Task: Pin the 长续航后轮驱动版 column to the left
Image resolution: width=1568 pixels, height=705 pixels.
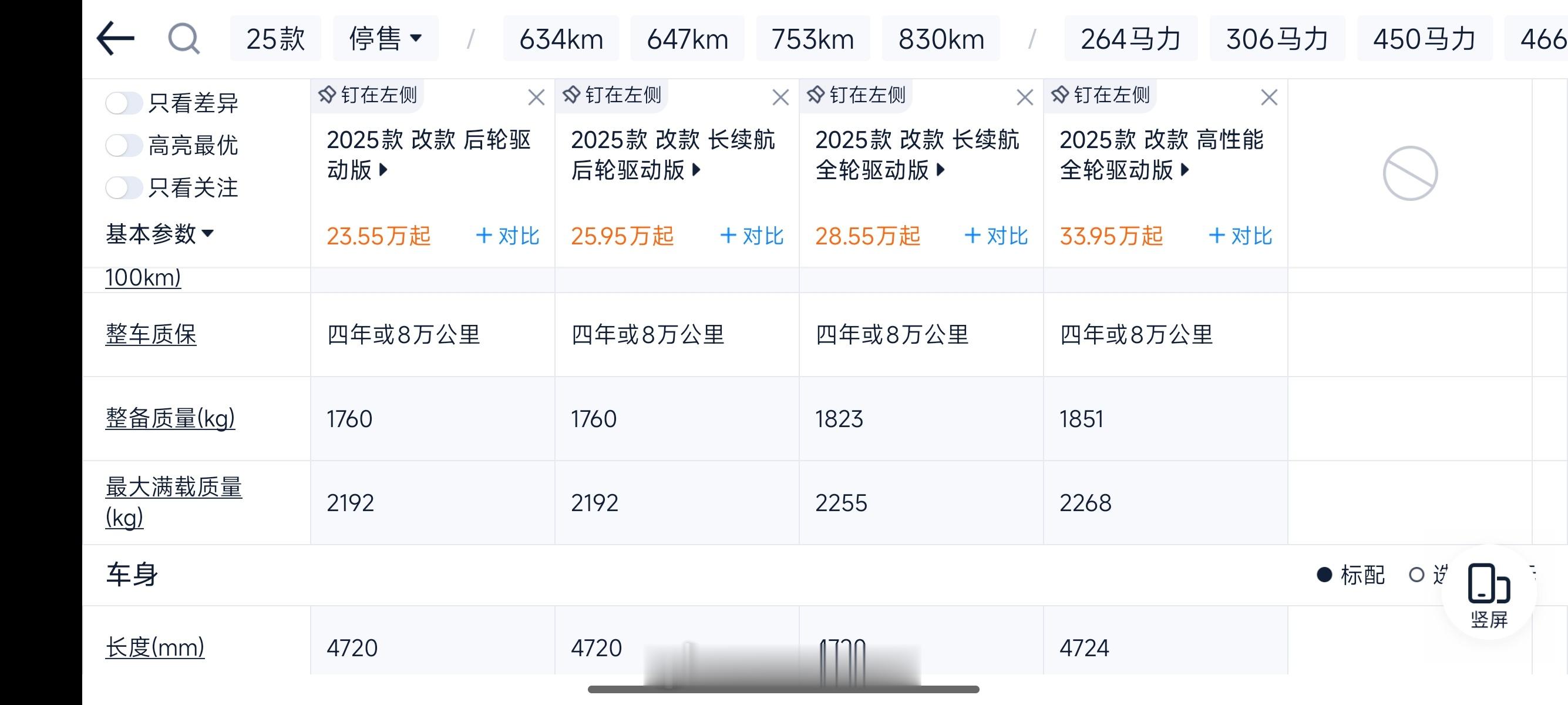Action: (612, 95)
